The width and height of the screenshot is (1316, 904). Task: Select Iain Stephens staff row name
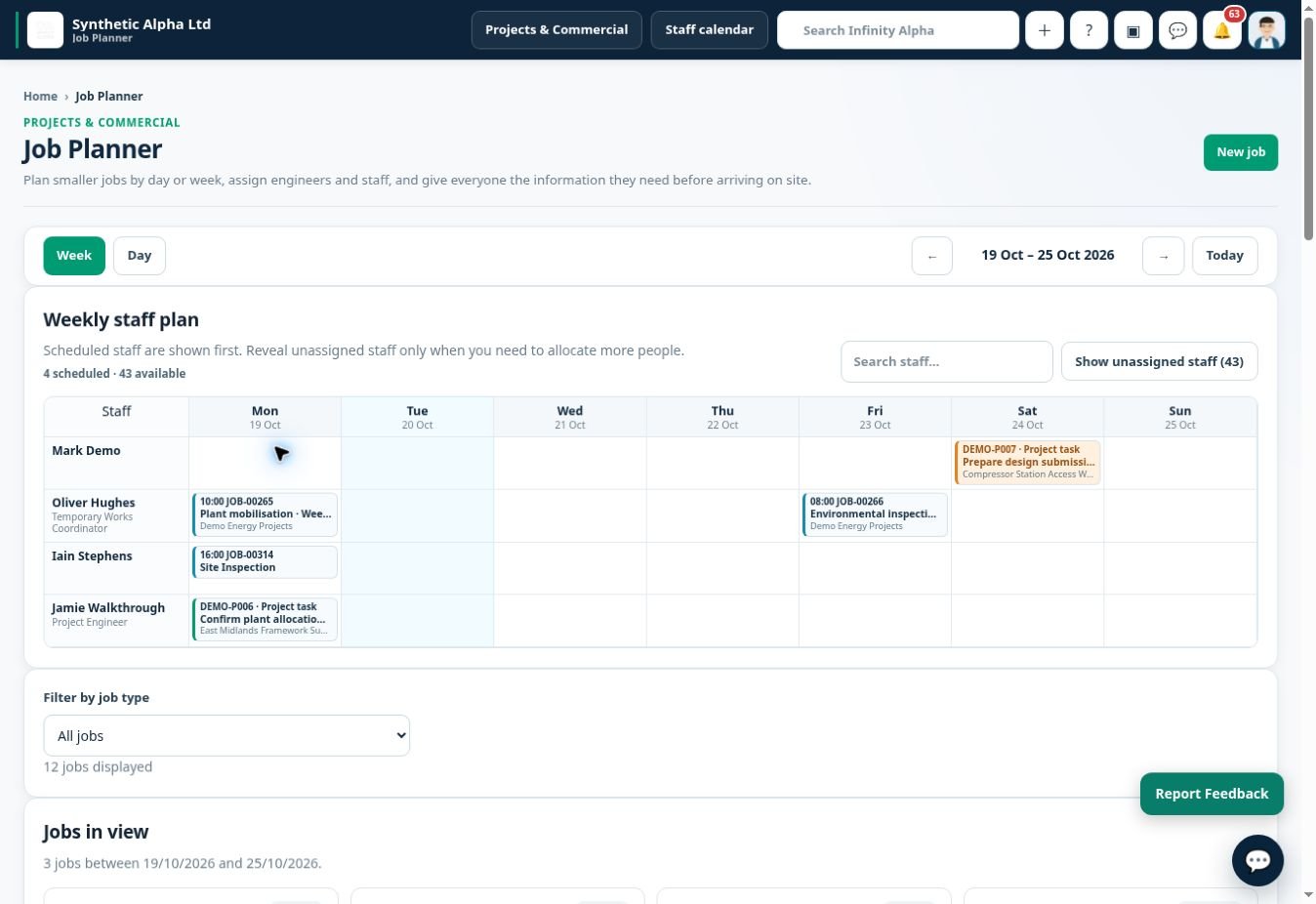(x=92, y=555)
